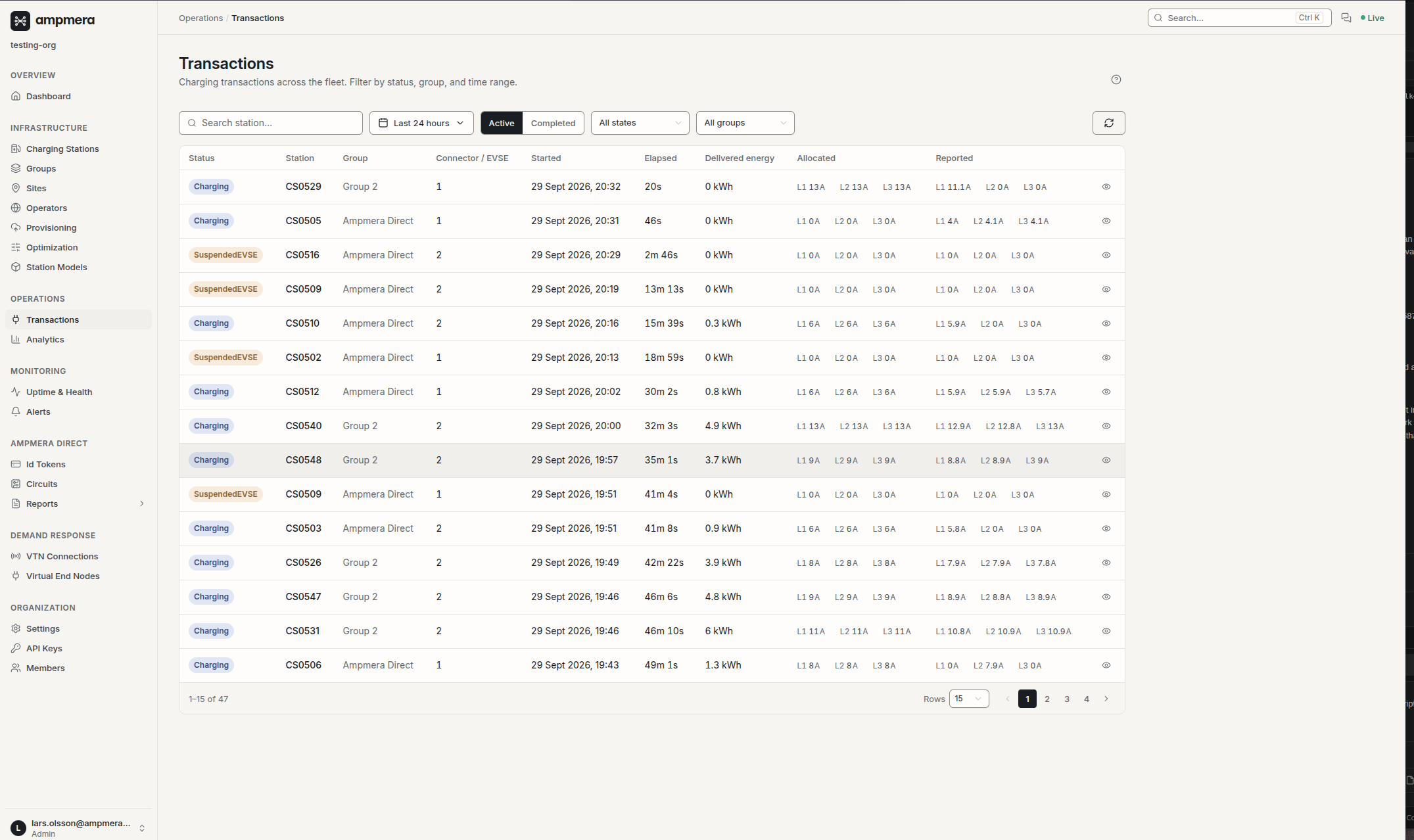Open the Last 24 hours time range dropdown
This screenshot has height=840, width=1414.
(421, 123)
